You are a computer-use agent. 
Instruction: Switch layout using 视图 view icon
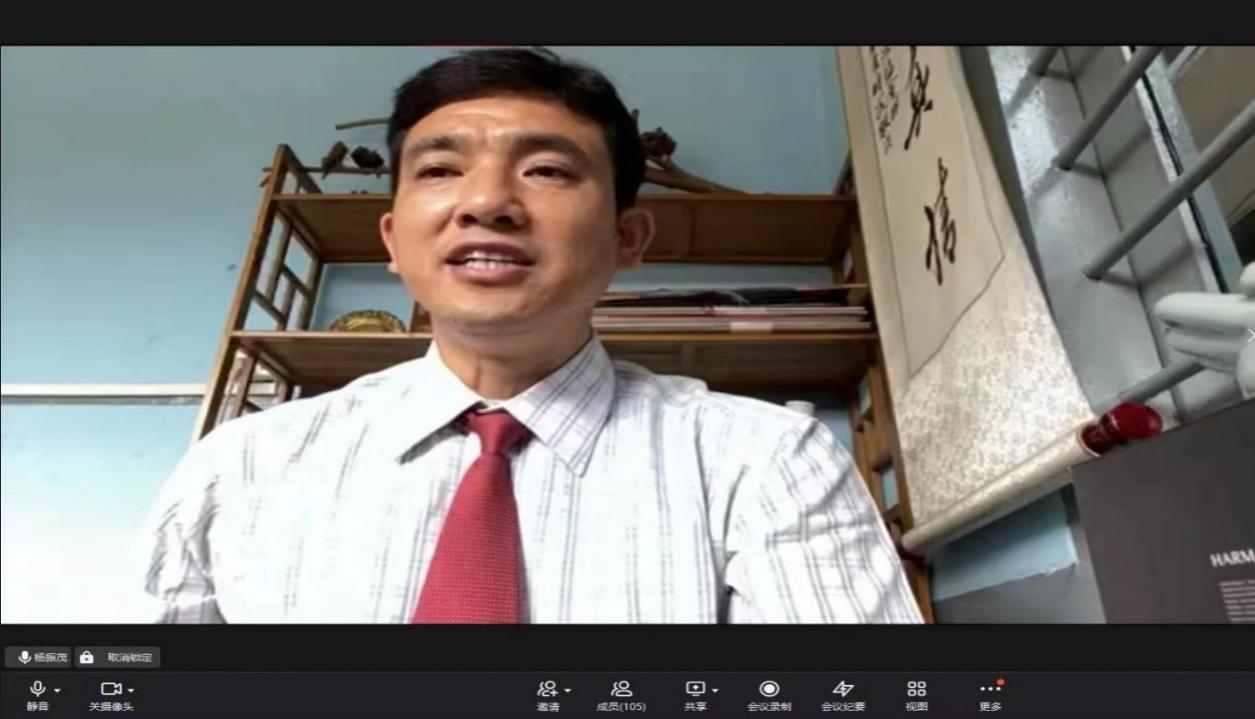(x=916, y=690)
